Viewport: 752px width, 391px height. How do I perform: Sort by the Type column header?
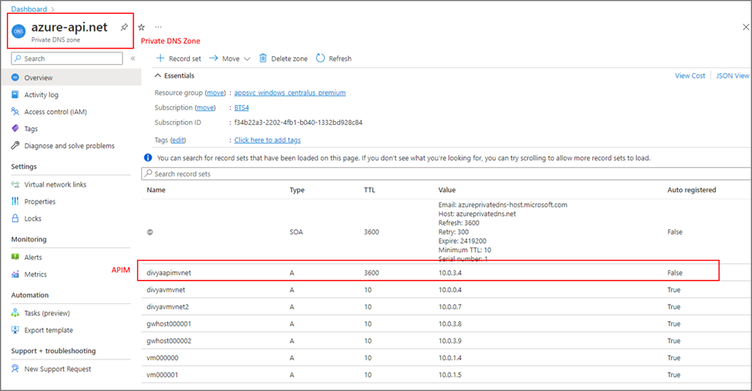click(x=297, y=190)
